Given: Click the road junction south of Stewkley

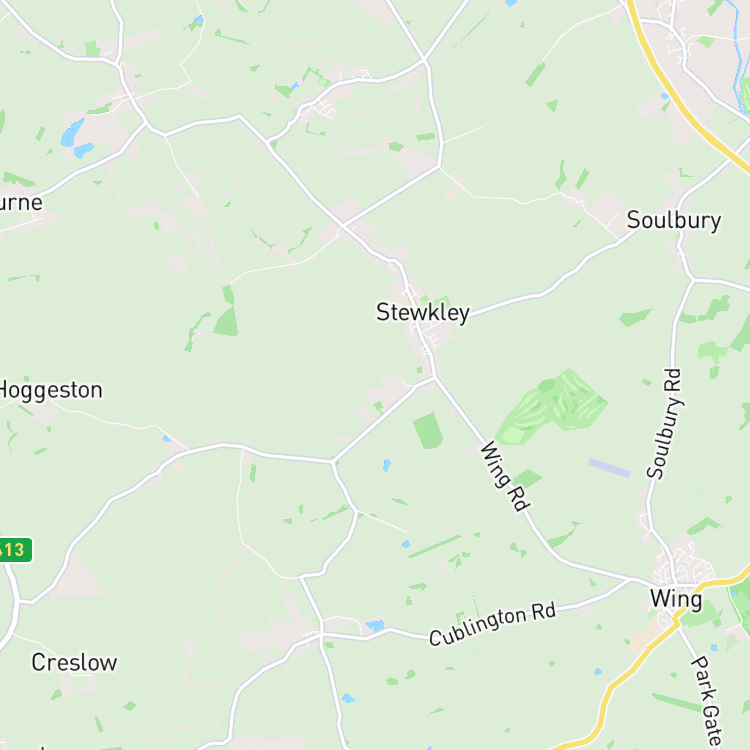Looking at the screenshot, I should coord(435,378).
